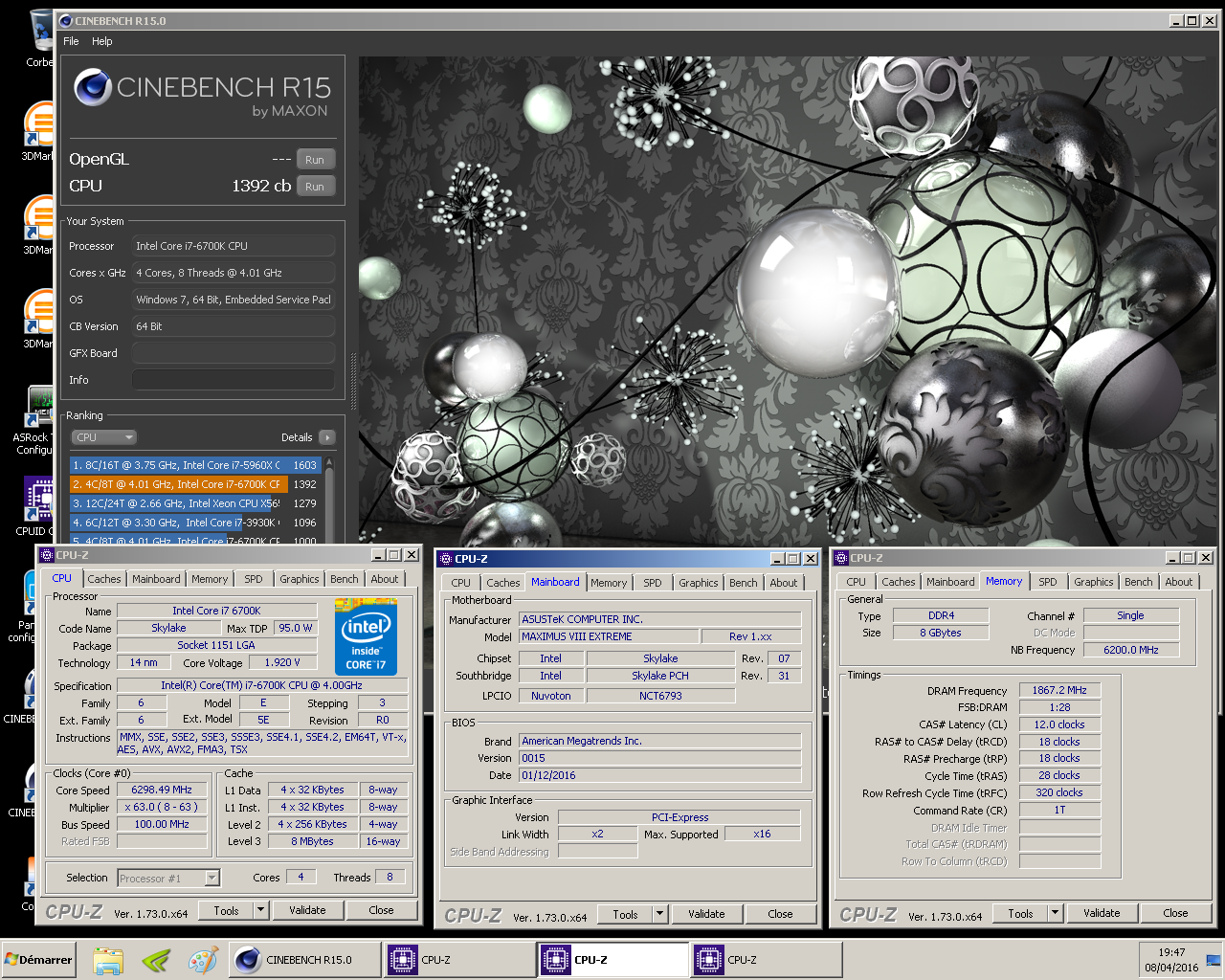Screen dimensions: 1225x980
Task: Switch to Graphics tab in right CPU-Z
Action: tap(1093, 582)
